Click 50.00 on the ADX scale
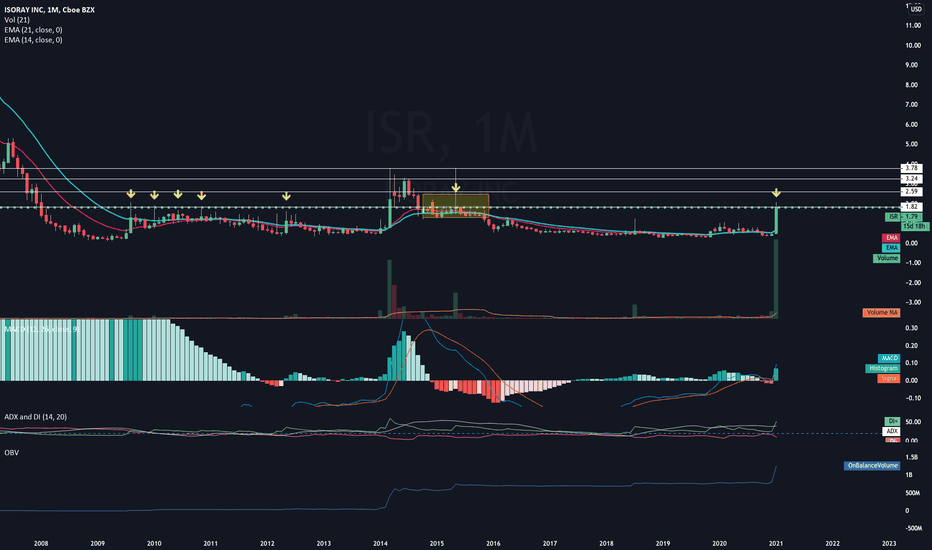Image resolution: width=932 pixels, height=550 pixels. click(913, 422)
